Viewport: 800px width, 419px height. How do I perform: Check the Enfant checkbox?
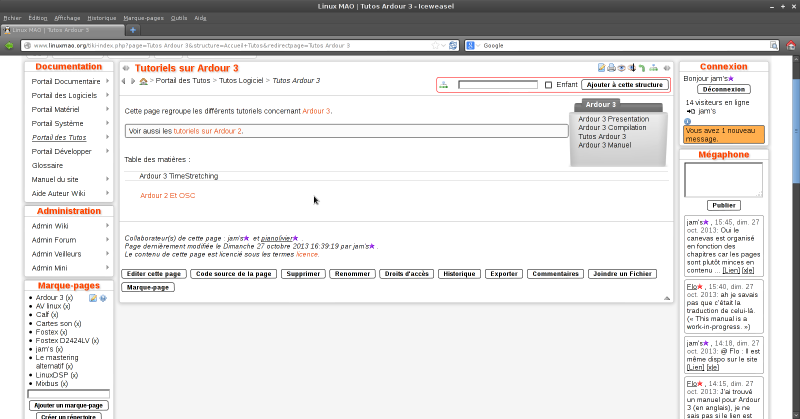[548, 85]
